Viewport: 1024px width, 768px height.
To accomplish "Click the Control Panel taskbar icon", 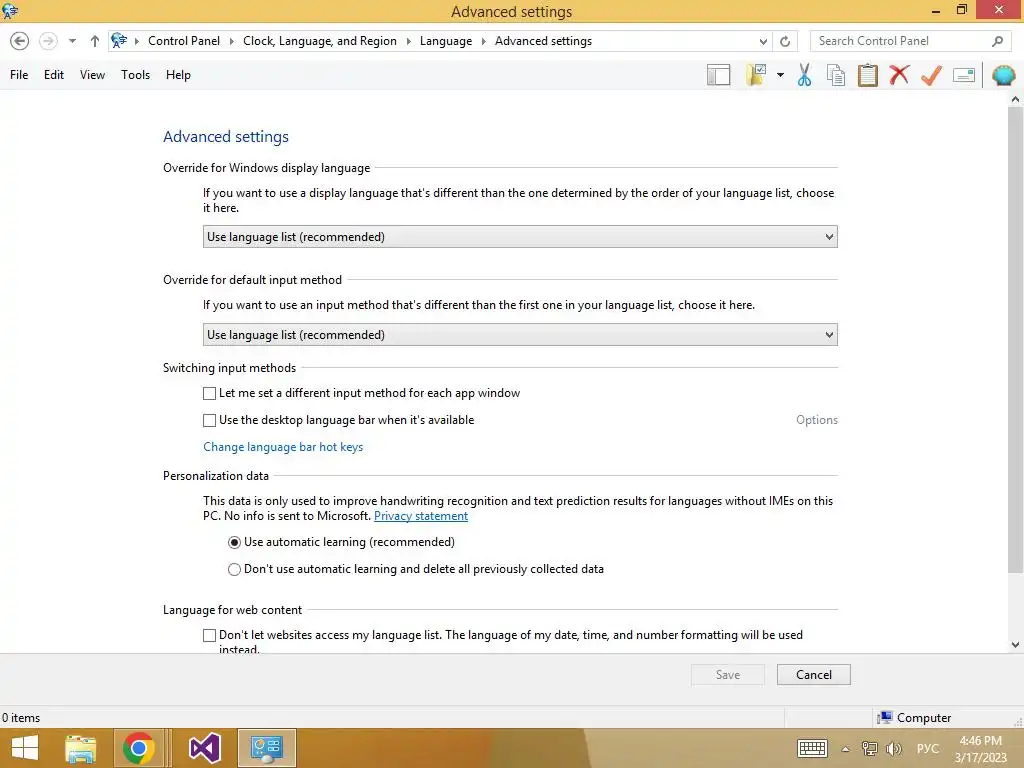I will pyautogui.click(x=266, y=748).
